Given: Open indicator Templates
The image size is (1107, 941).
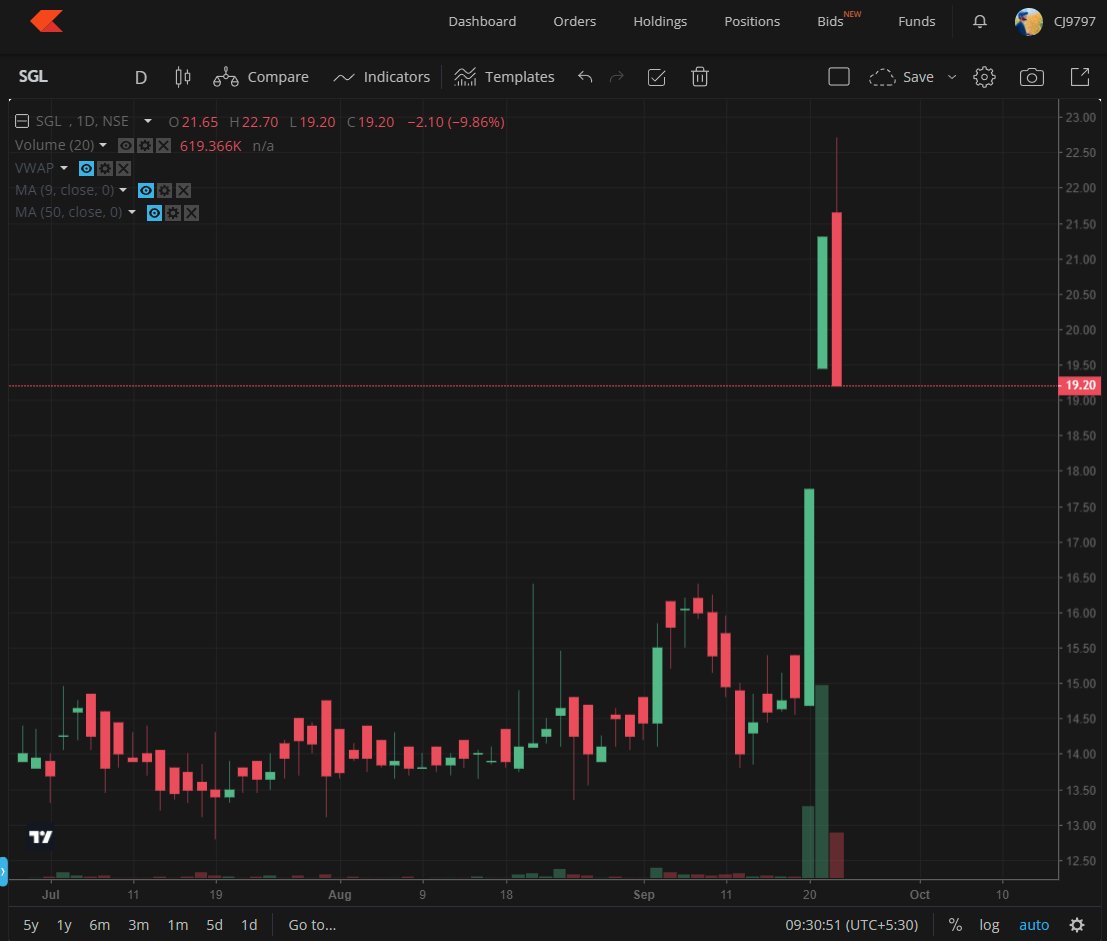Looking at the screenshot, I should pyautogui.click(x=504, y=76).
